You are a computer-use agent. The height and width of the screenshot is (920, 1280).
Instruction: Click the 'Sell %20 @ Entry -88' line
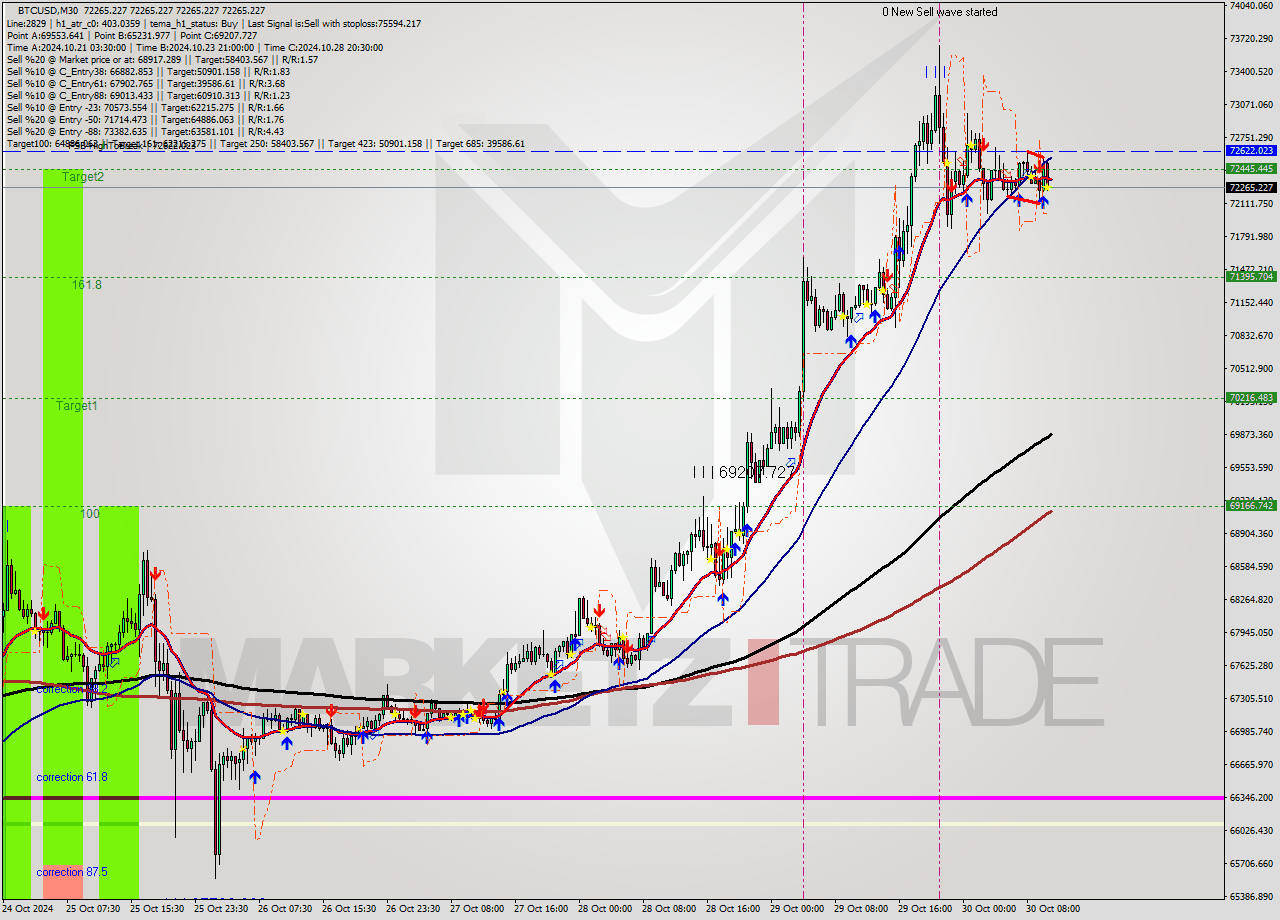click(145, 131)
